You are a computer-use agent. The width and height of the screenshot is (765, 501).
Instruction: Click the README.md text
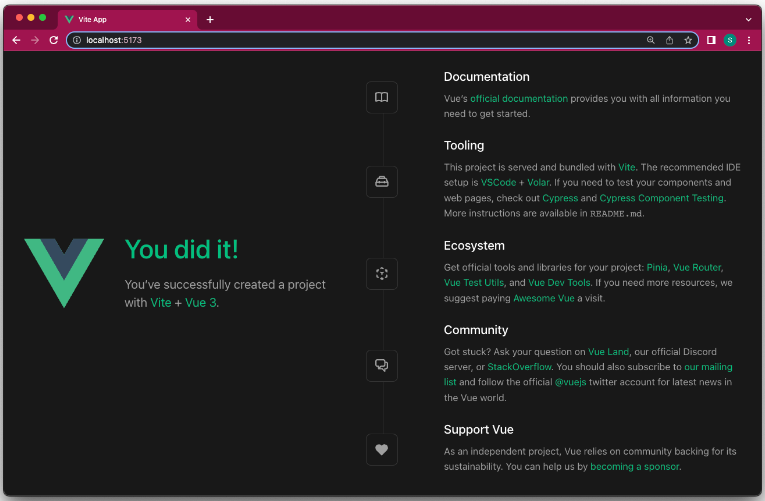point(616,214)
